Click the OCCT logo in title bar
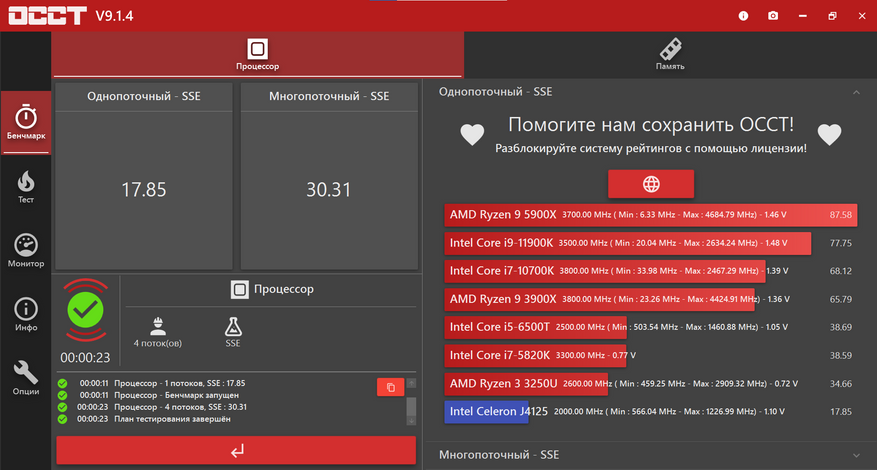Viewport: 877px width, 470px height. click(x=48, y=16)
